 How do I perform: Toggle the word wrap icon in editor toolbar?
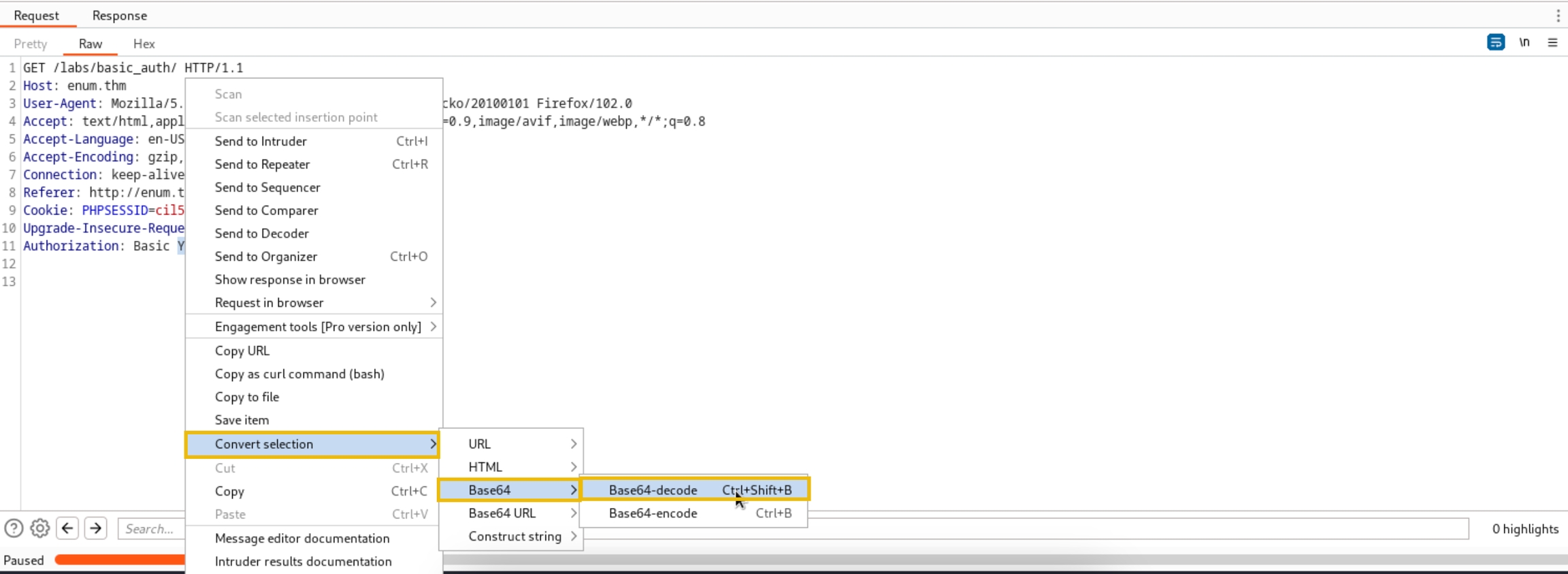click(1495, 42)
